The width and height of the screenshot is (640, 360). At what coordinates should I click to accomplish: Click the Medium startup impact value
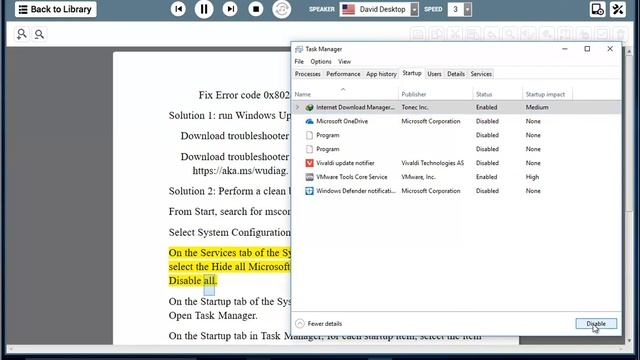tap(537, 107)
